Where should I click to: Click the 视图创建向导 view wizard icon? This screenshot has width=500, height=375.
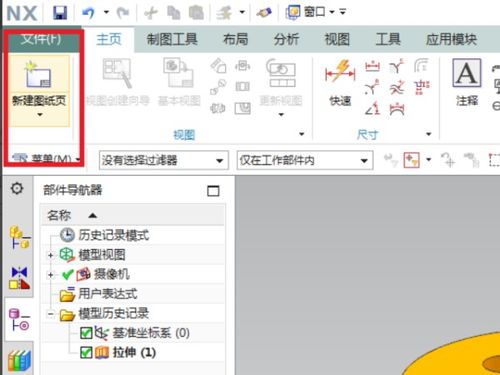[117, 73]
